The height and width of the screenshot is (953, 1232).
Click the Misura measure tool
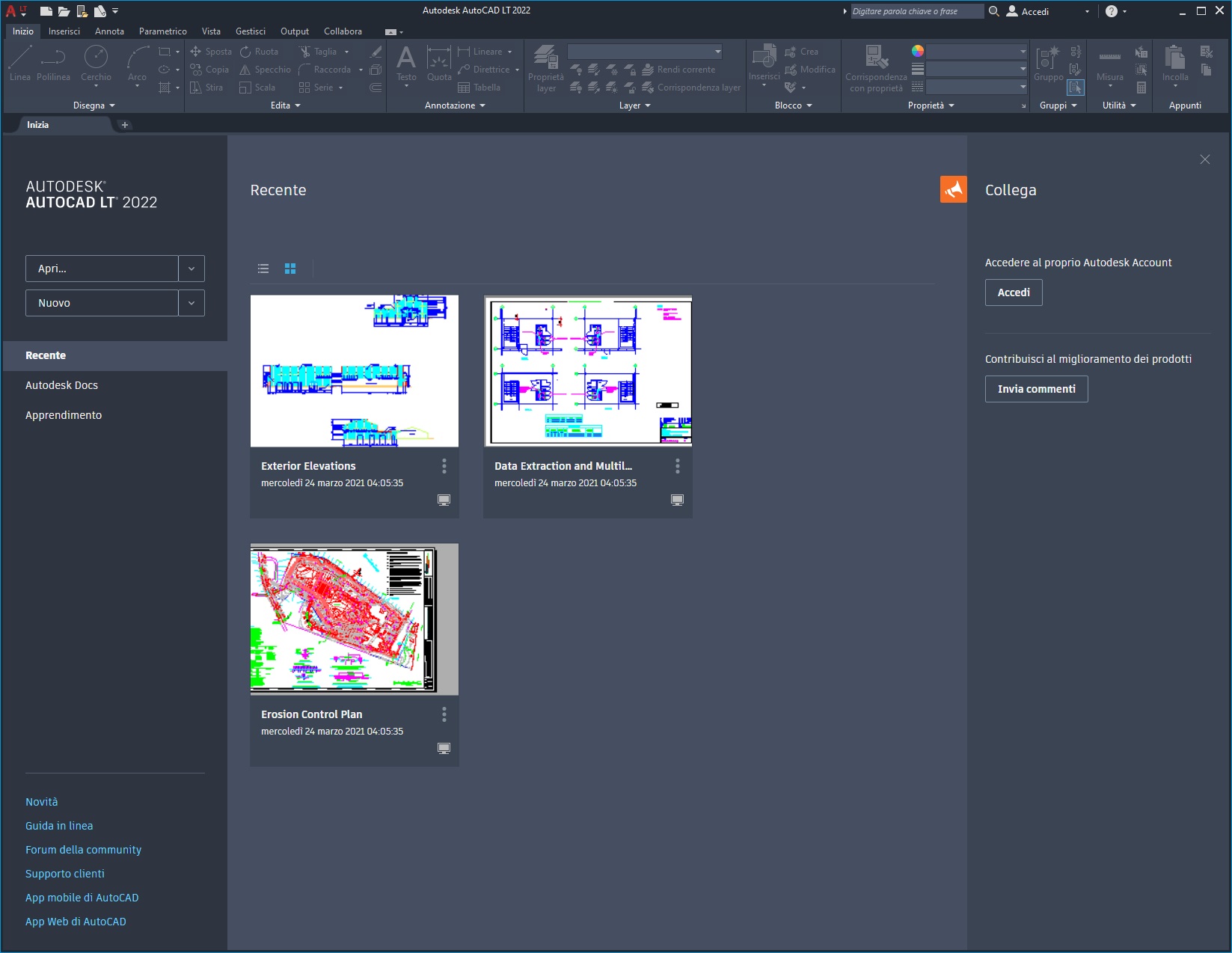(x=1109, y=64)
